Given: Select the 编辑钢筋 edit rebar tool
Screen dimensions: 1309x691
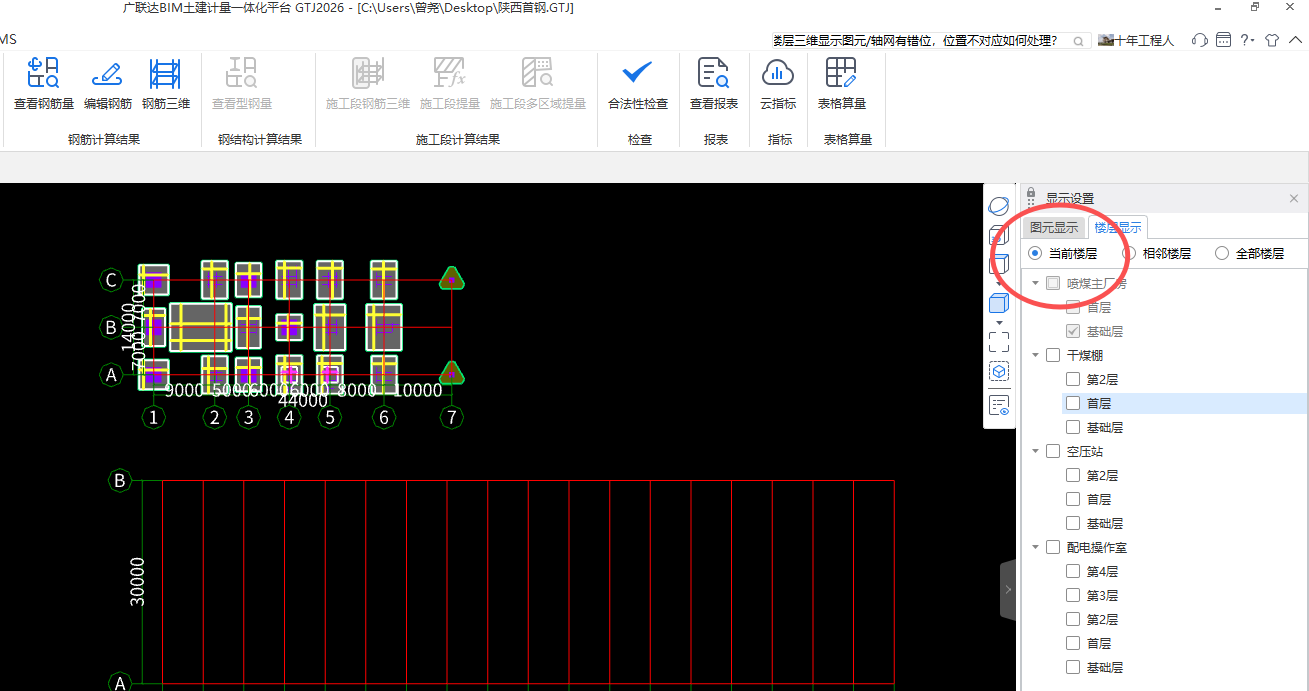Looking at the screenshot, I should [x=107, y=84].
